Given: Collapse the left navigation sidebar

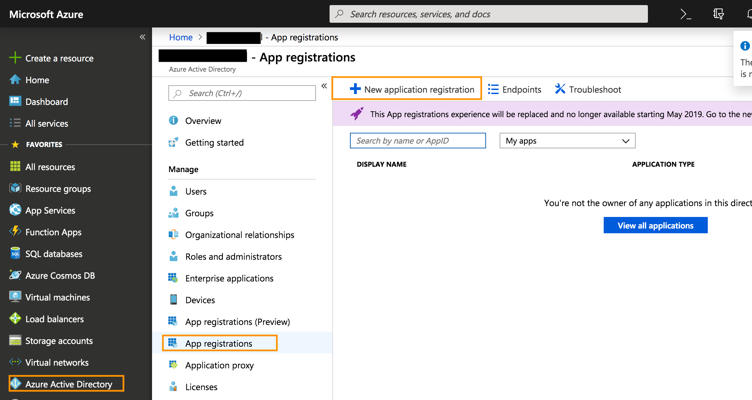Looking at the screenshot, I should [142, 37].
